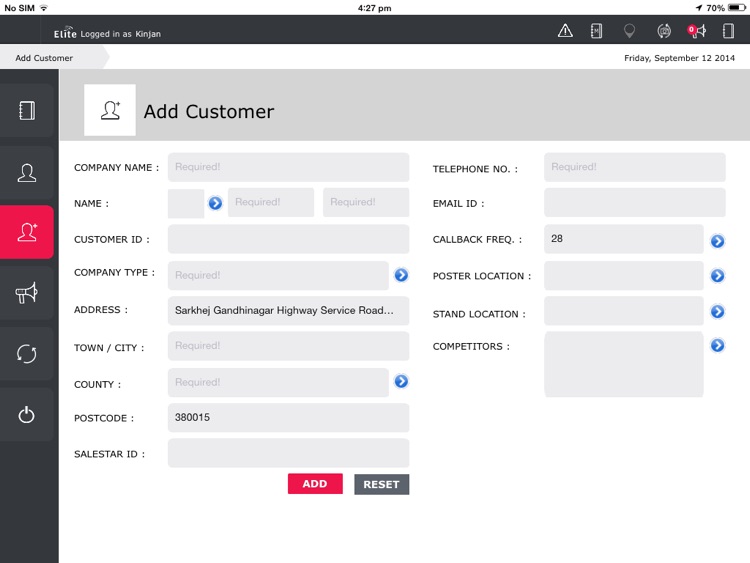Image resolution: width=750 pixels, height=563 pixels.
Task: Open the notebook icon in the sidebar
Action: coord(27,111)
